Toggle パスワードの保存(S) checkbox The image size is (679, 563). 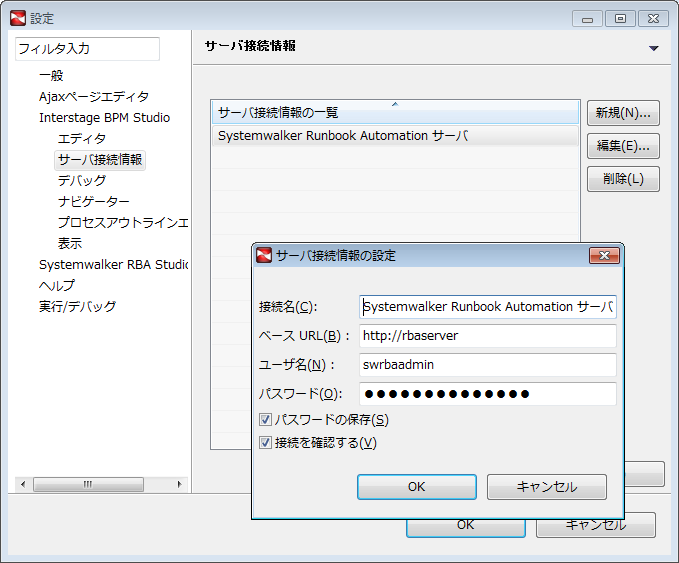coord(265,419)
